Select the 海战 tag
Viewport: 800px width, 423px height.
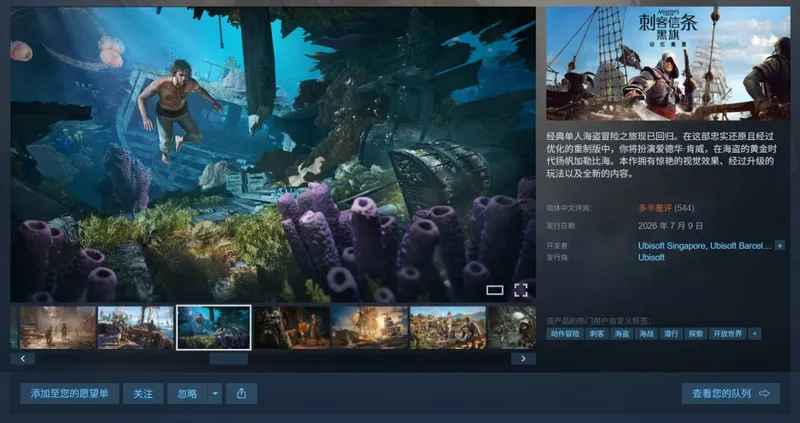pos(646,334)
